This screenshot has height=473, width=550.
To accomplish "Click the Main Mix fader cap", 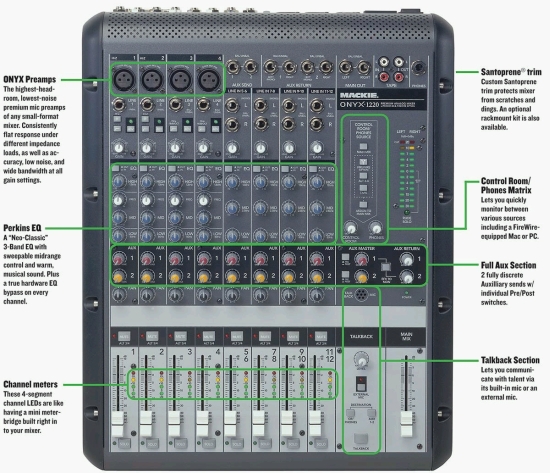I will [407, 424].
